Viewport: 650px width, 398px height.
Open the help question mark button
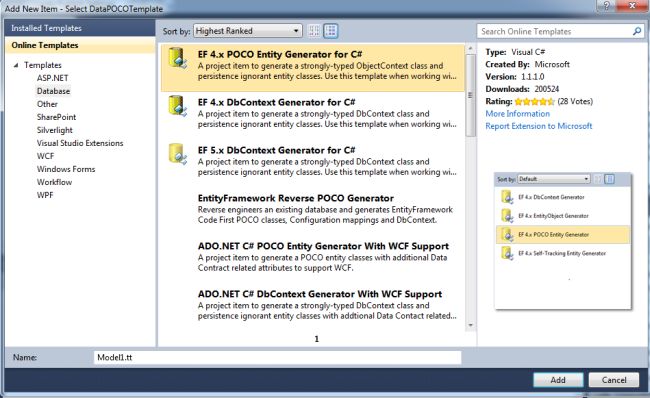pyautogui.click(x=606, y=5)
